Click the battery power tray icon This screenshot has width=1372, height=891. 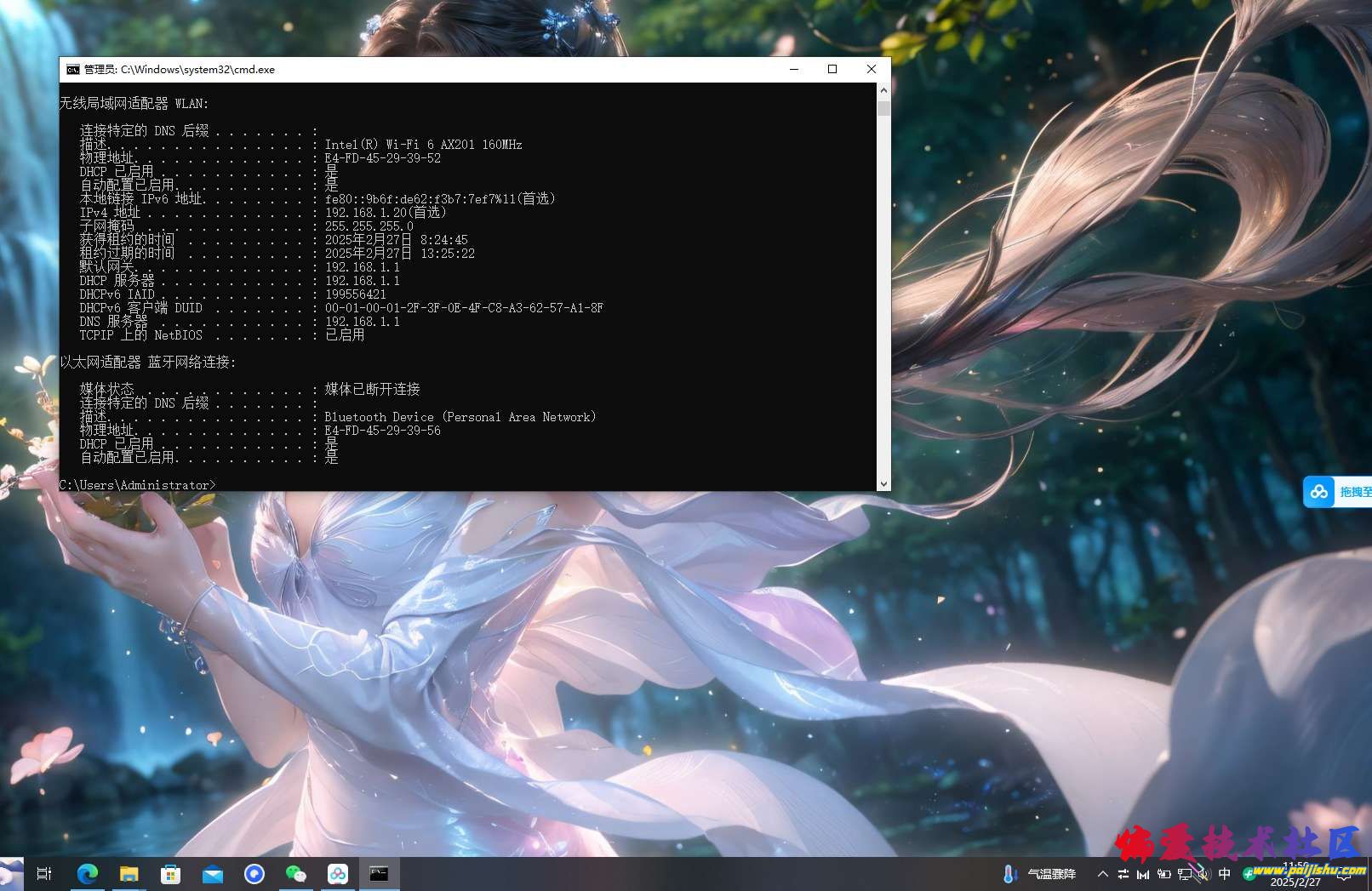tap(1163, 874)
